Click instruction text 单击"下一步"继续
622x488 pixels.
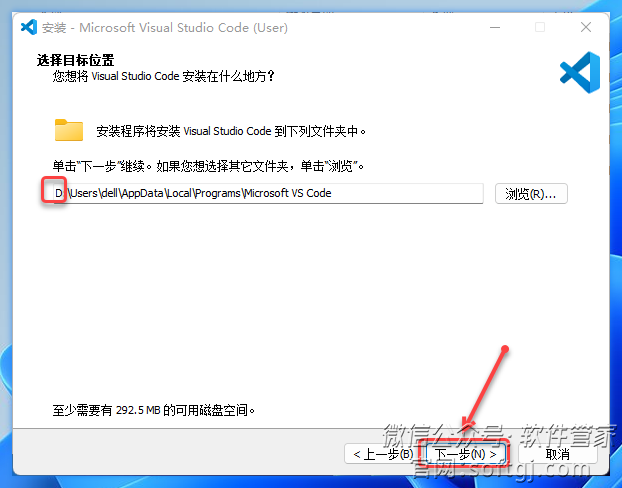[x=102, y=166]
